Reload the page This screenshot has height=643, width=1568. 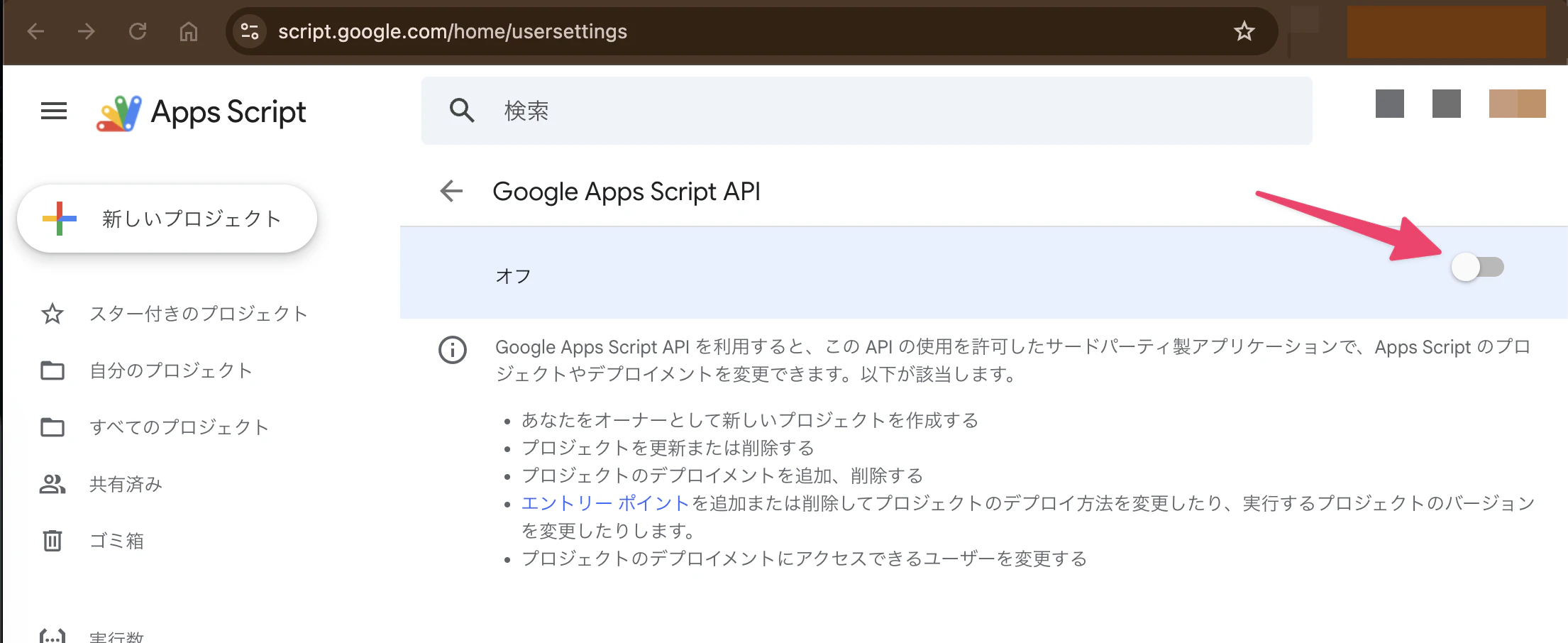pyautogui.click(x=138, y=31)
